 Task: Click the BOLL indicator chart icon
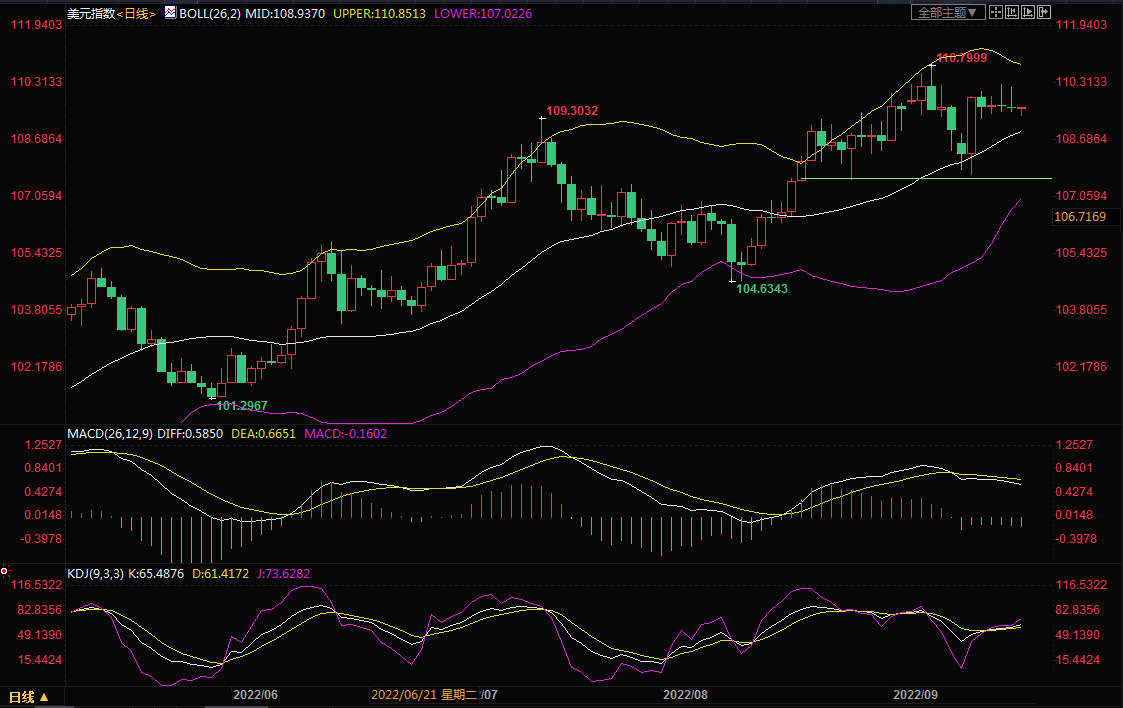tap(169, 13)
